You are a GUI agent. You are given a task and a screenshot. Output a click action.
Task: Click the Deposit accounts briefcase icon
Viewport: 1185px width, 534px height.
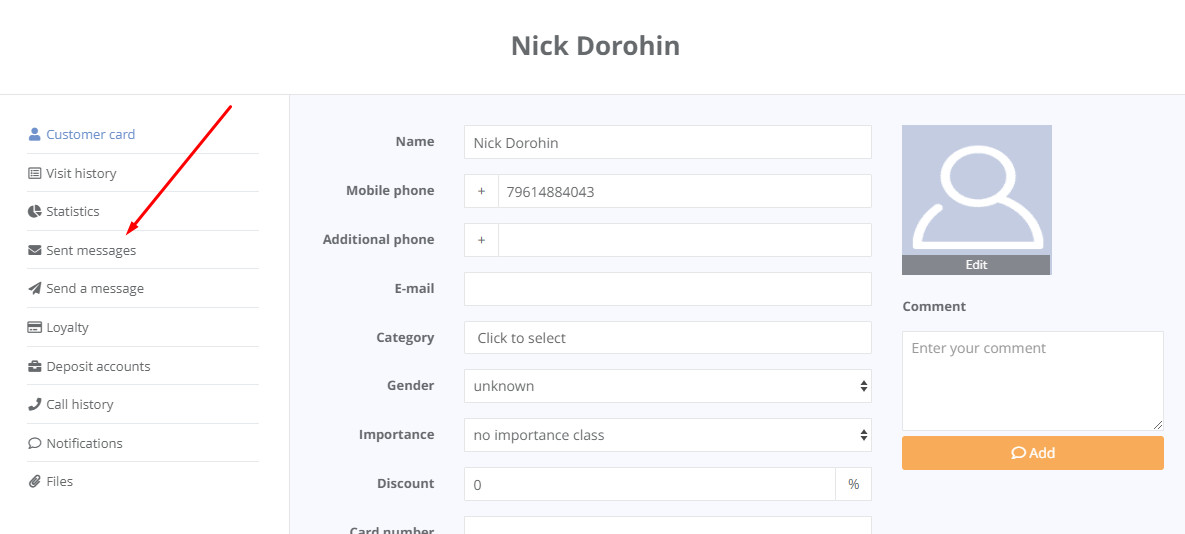tap(35, 366)
